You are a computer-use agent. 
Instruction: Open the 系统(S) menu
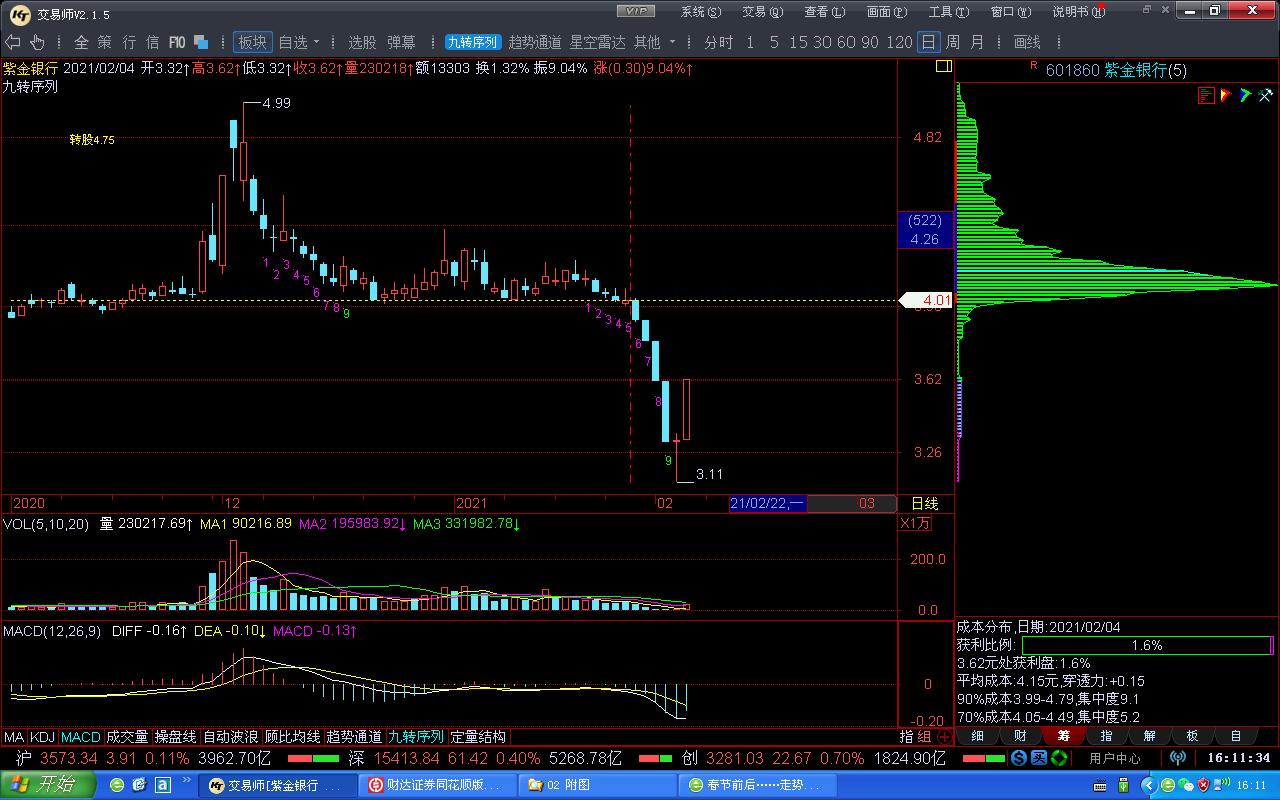click(x=700, y=12)
